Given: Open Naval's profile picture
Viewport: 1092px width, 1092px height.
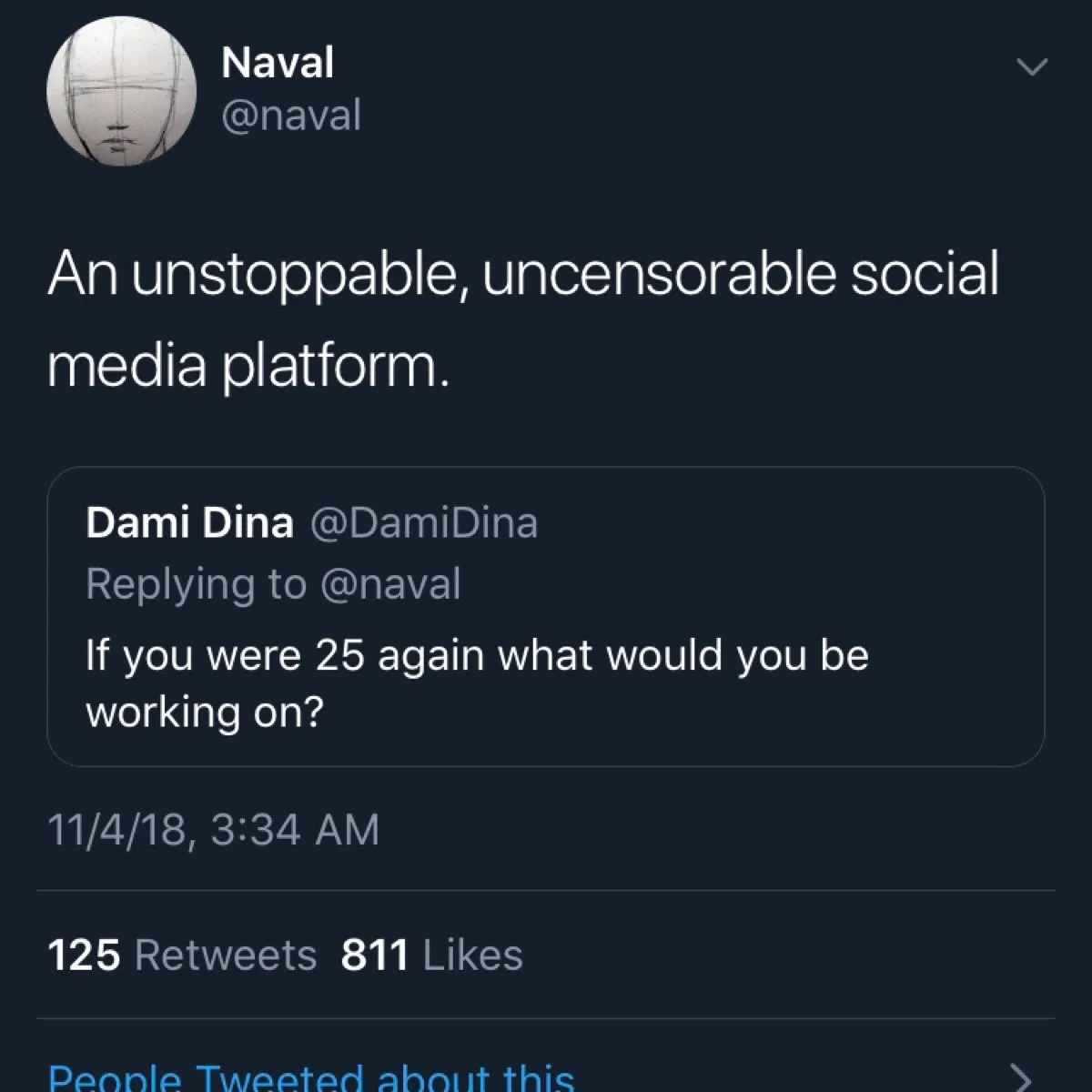Looking at the screenshot, I should click(122, 91).
